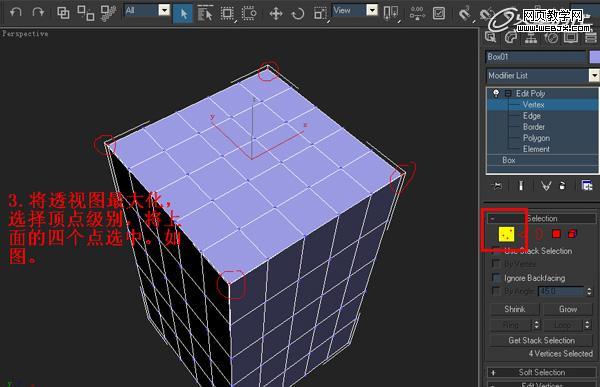Select the Border sub-object level in stack
Viewport: 600px width, 387px height.
[x=534, y=127]
